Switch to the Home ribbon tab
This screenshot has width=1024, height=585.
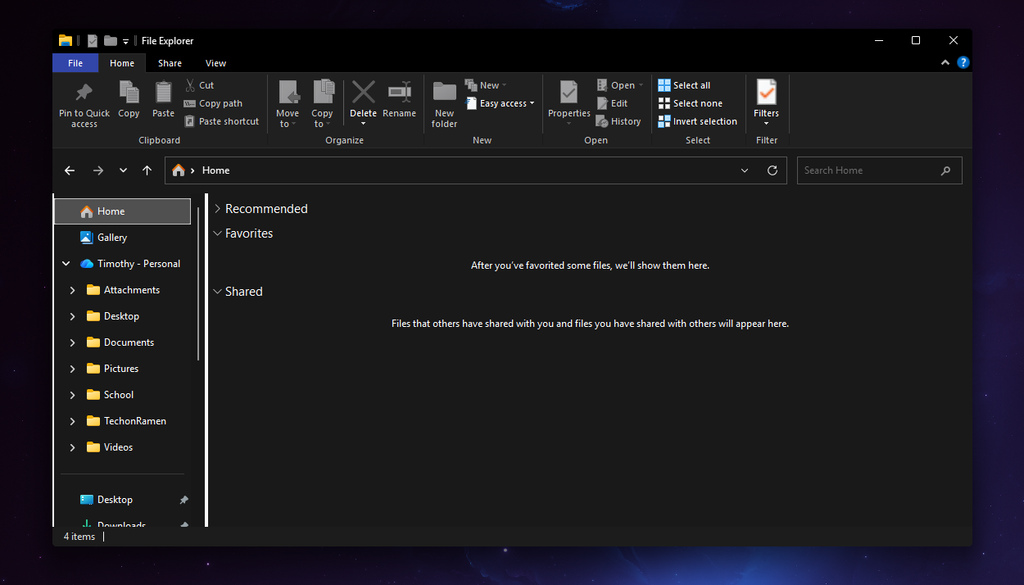[121, 63]
